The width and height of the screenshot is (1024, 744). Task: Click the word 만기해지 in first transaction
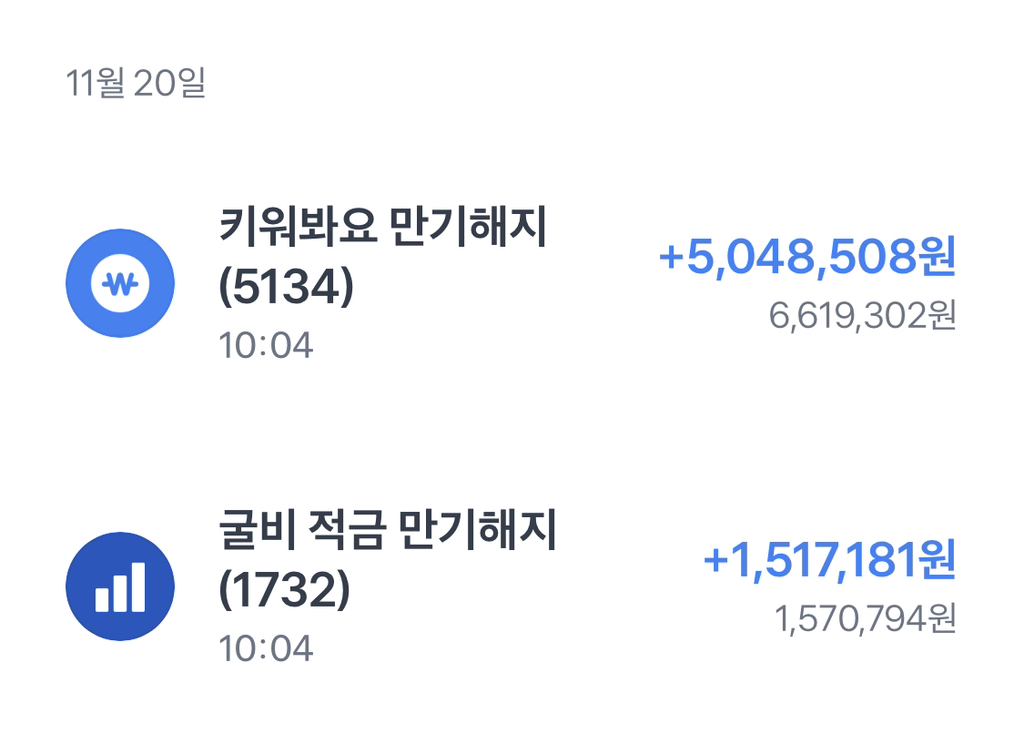tap(468, 227)
